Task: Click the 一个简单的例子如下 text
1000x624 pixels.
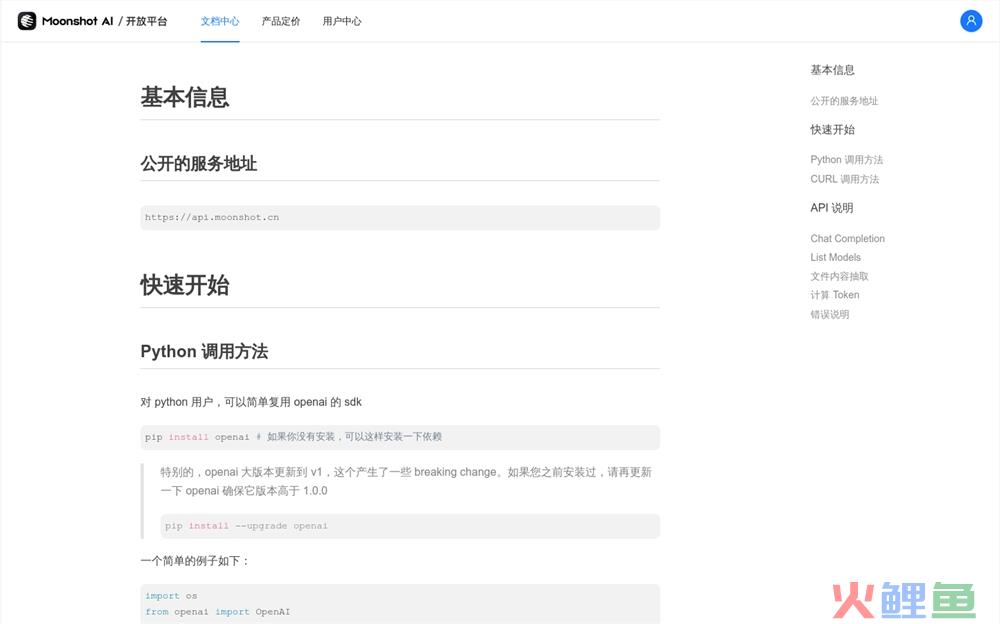Action: tap(195, 561)
